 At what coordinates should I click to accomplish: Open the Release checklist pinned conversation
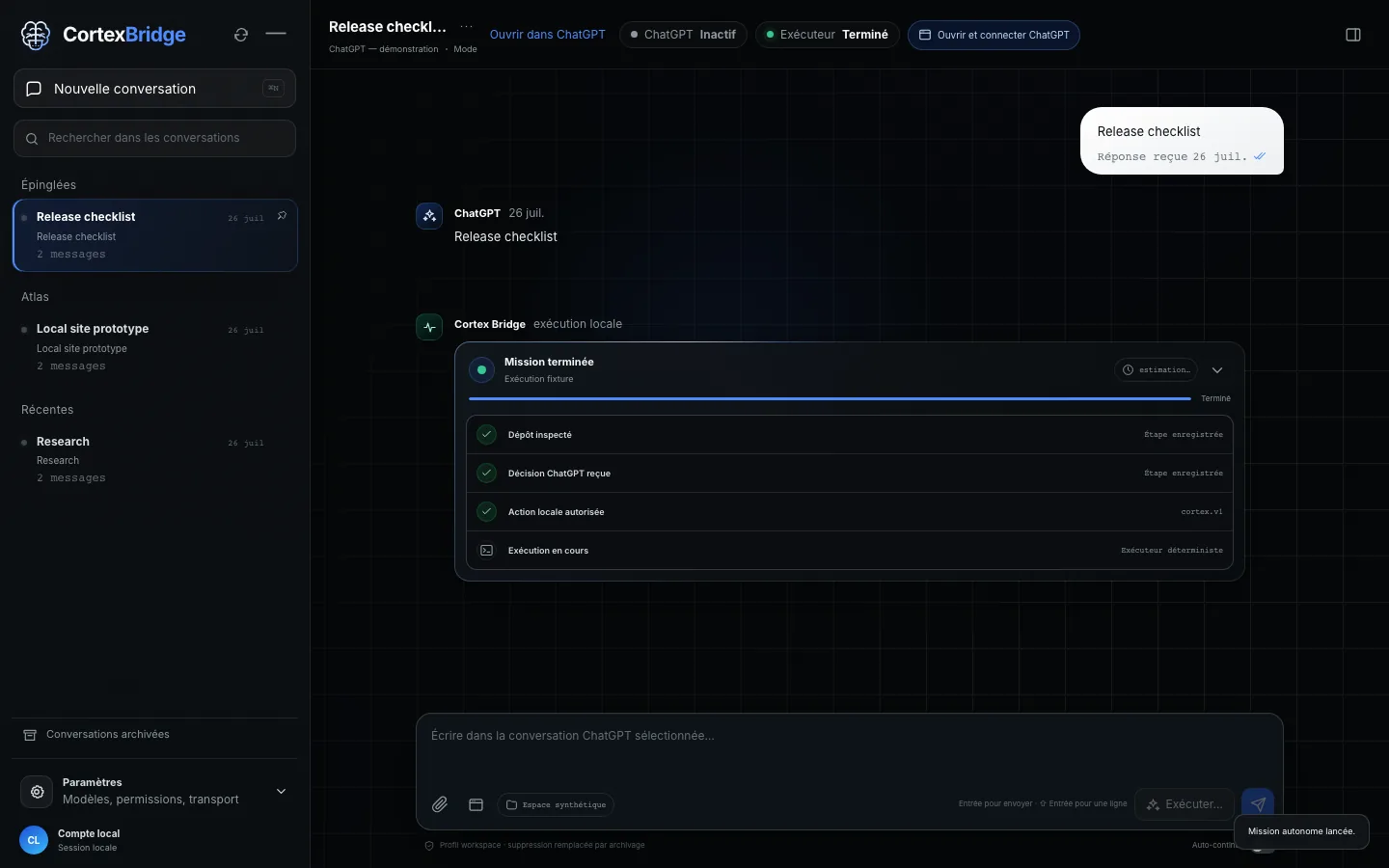point(154,235)
